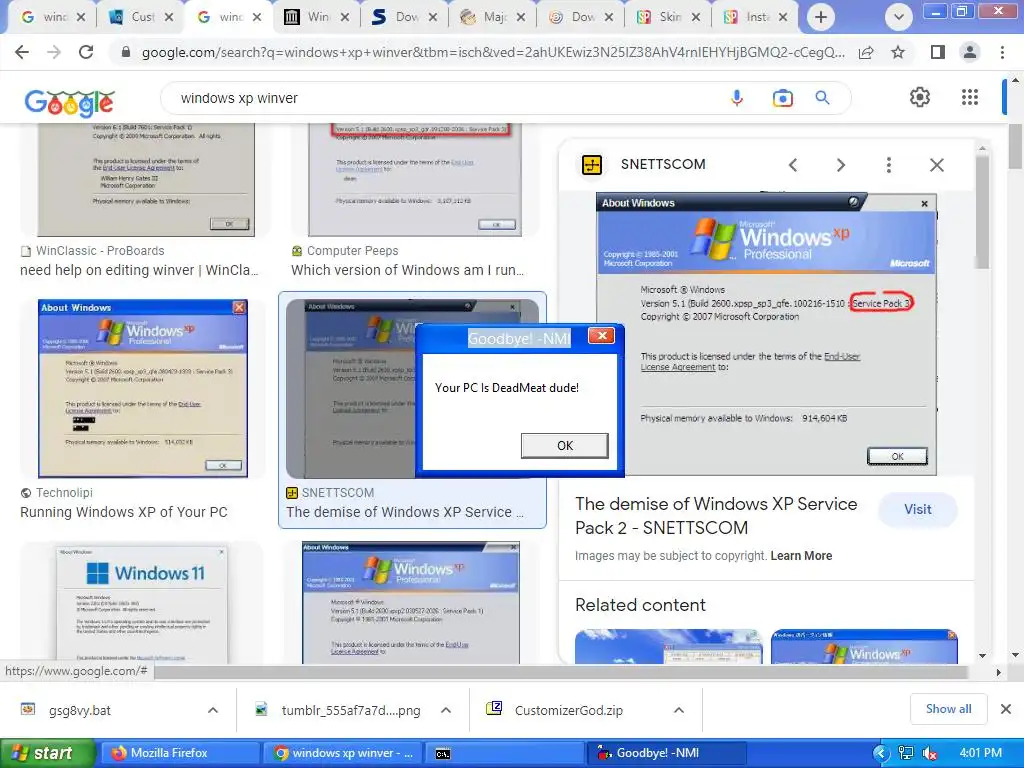Open Google settings gear
Viewport: 1024px width, 768px height.
tap(920, 97)
